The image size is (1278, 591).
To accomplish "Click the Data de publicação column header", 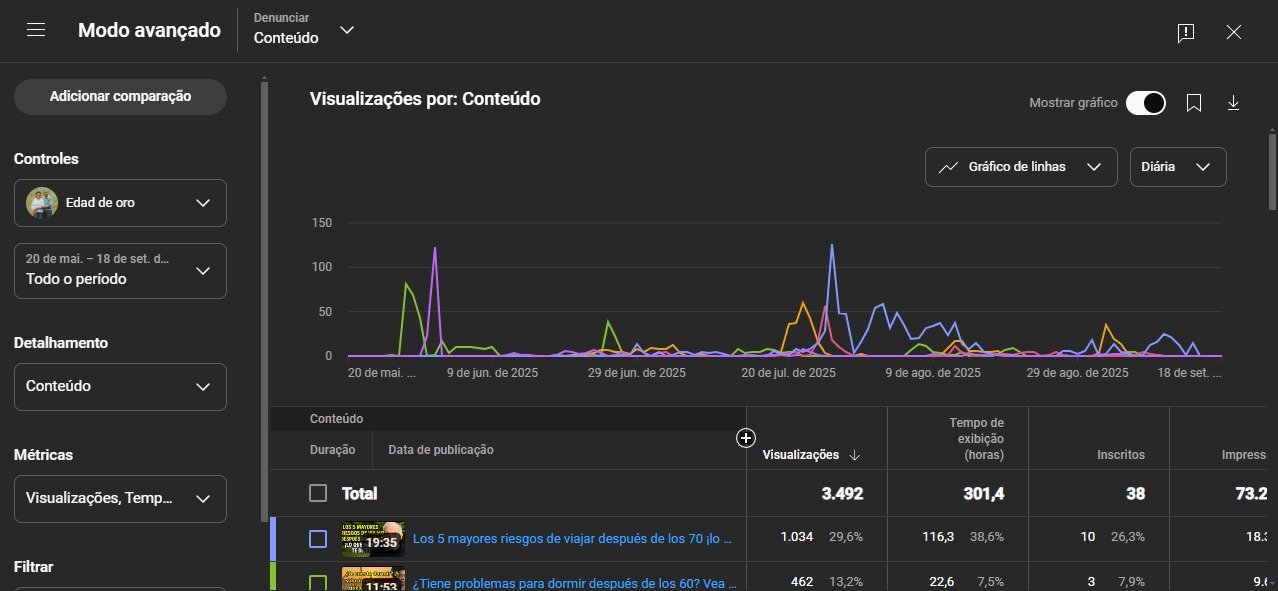I will tap(441, 450).
